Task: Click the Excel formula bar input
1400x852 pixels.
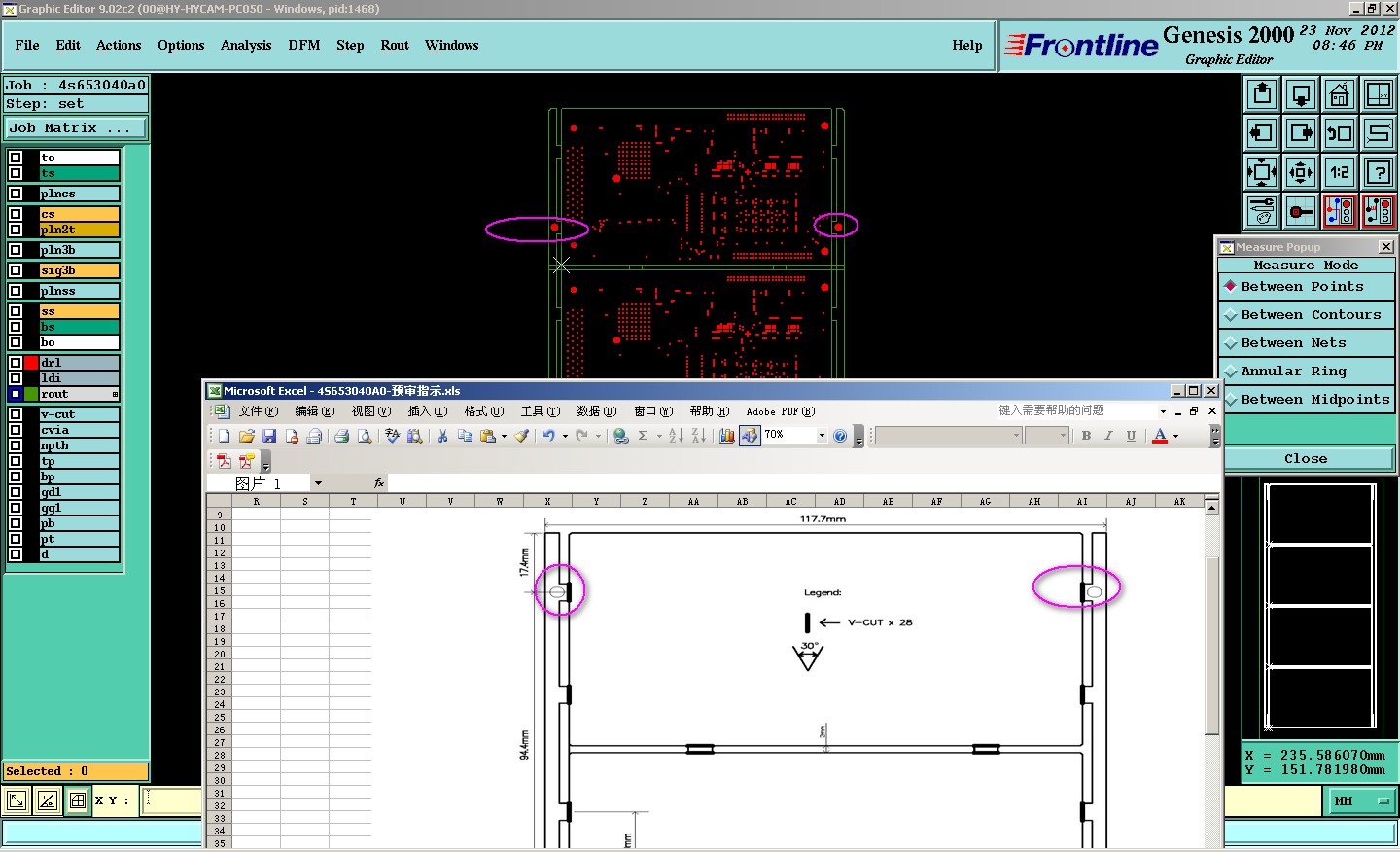Action: 803,483
